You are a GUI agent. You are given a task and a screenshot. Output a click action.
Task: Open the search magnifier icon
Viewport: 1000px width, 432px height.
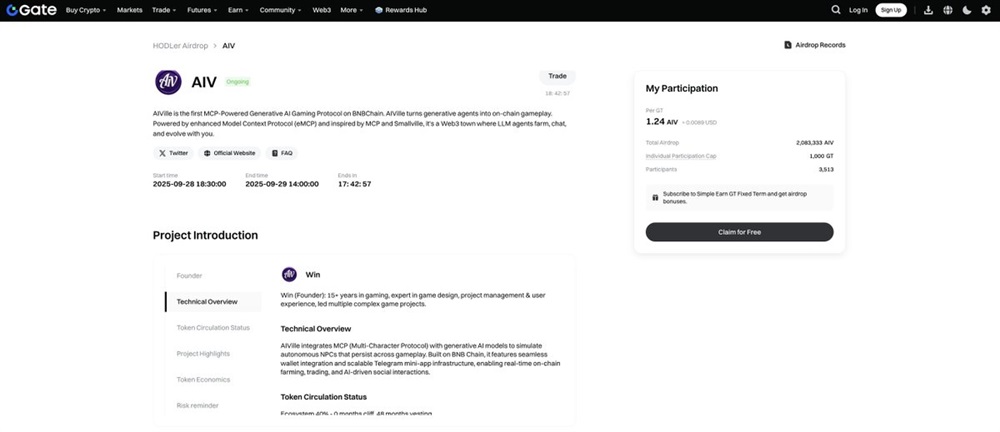835,10
